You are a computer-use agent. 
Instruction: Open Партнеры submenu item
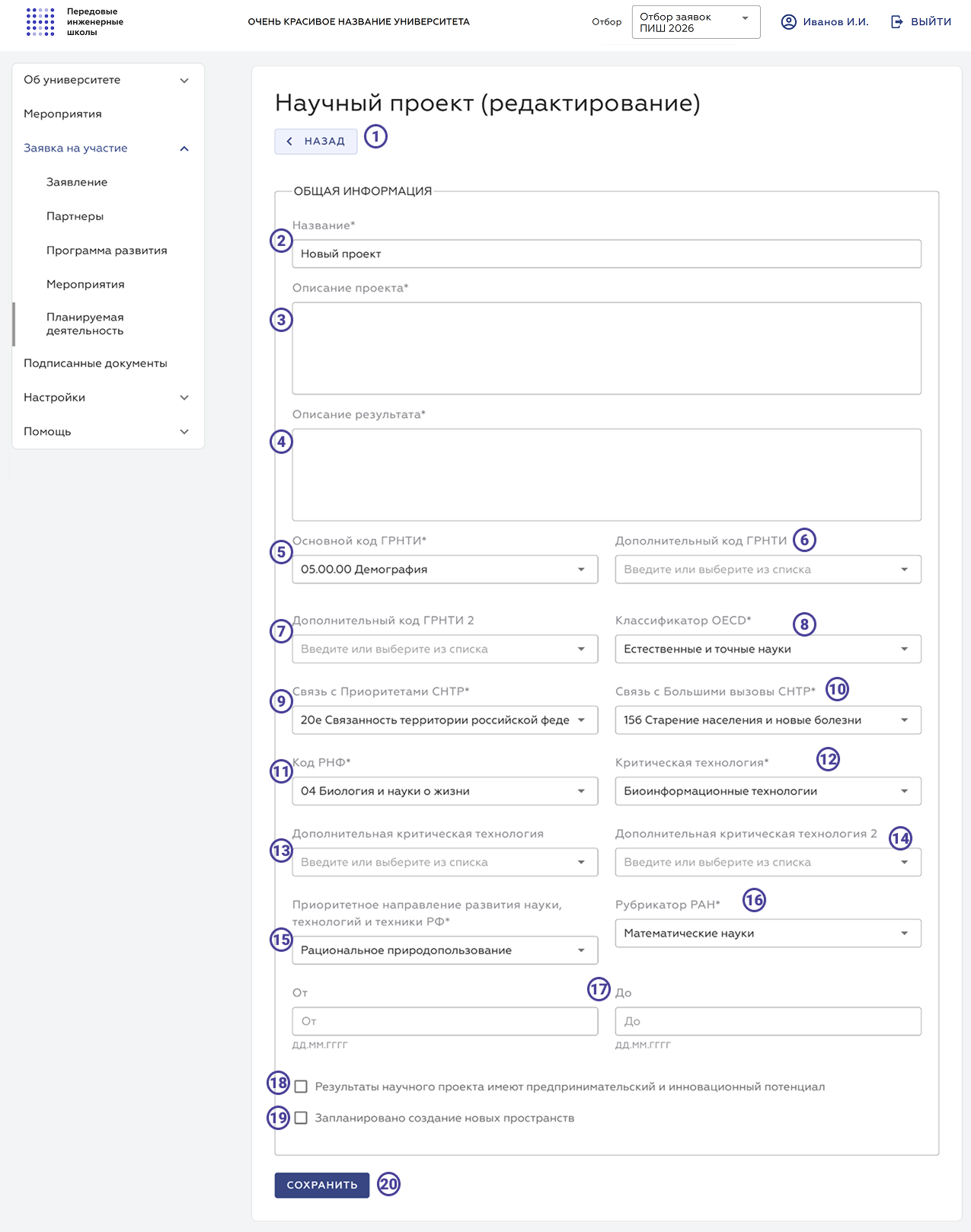point(108,216)
